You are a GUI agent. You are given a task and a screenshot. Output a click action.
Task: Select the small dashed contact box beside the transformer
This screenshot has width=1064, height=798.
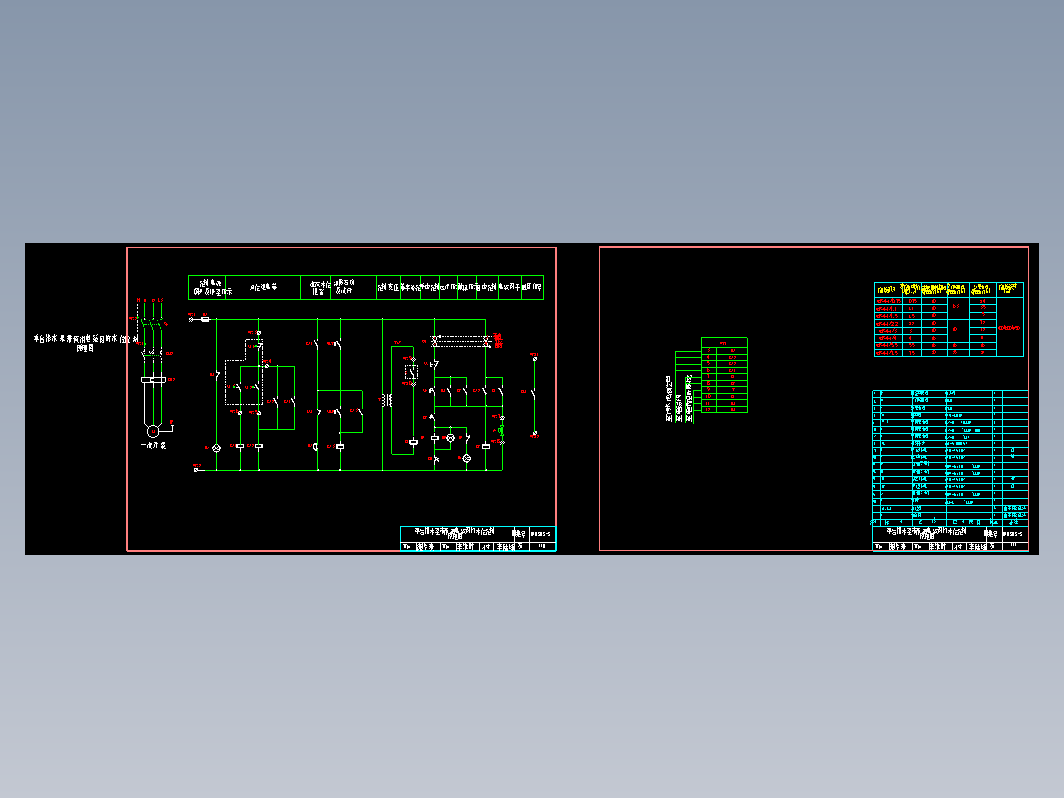[411, 372]
